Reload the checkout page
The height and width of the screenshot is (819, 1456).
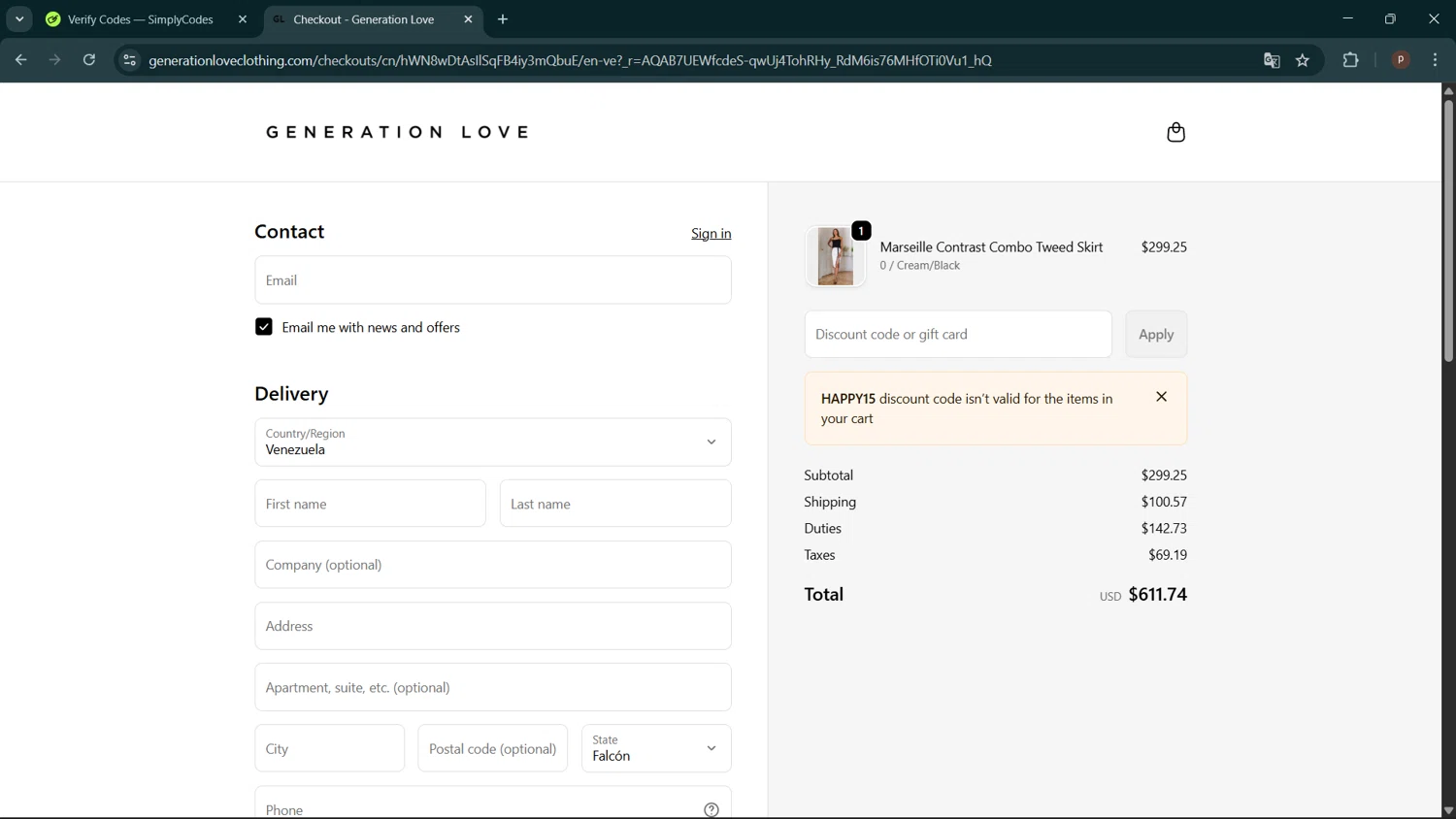pos(89,60)
